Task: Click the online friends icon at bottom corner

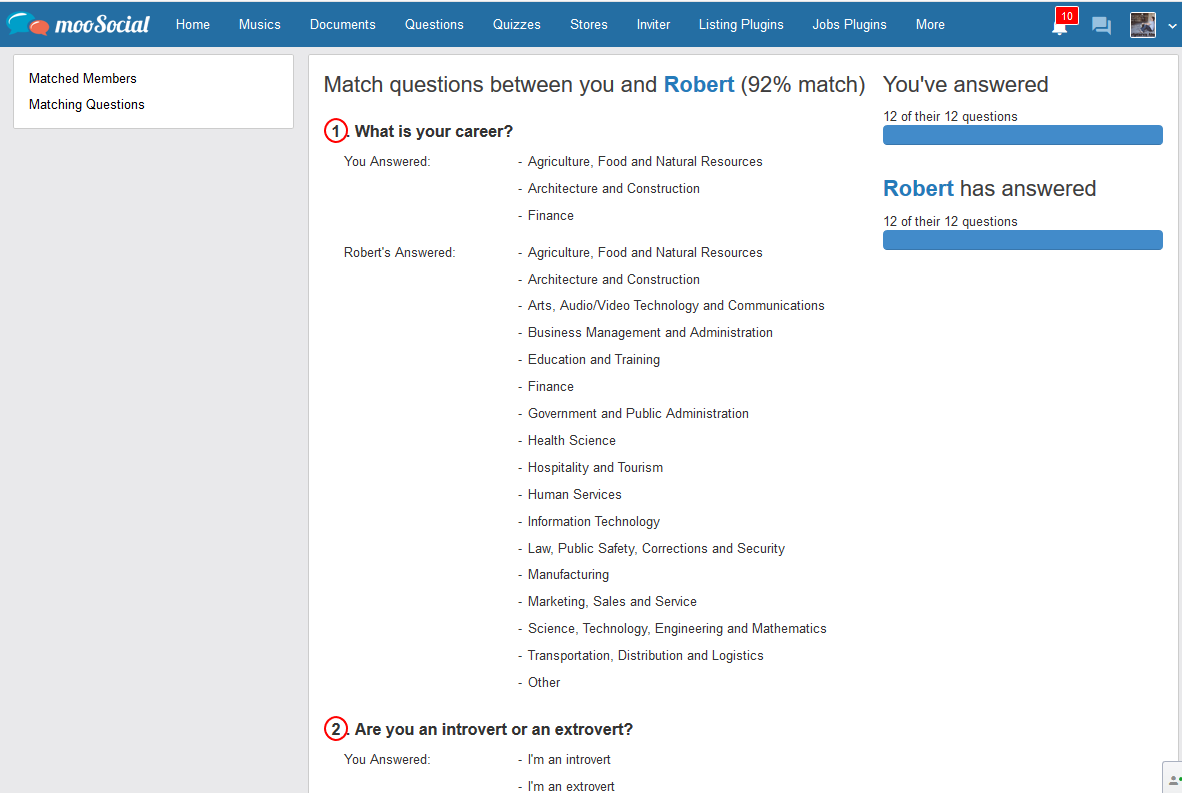Action: 1173,779
